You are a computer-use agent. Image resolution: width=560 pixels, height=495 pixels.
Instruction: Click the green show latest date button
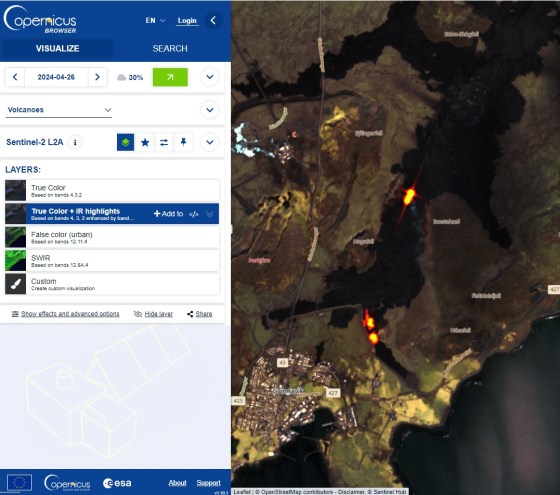click(x=170, y=77)
